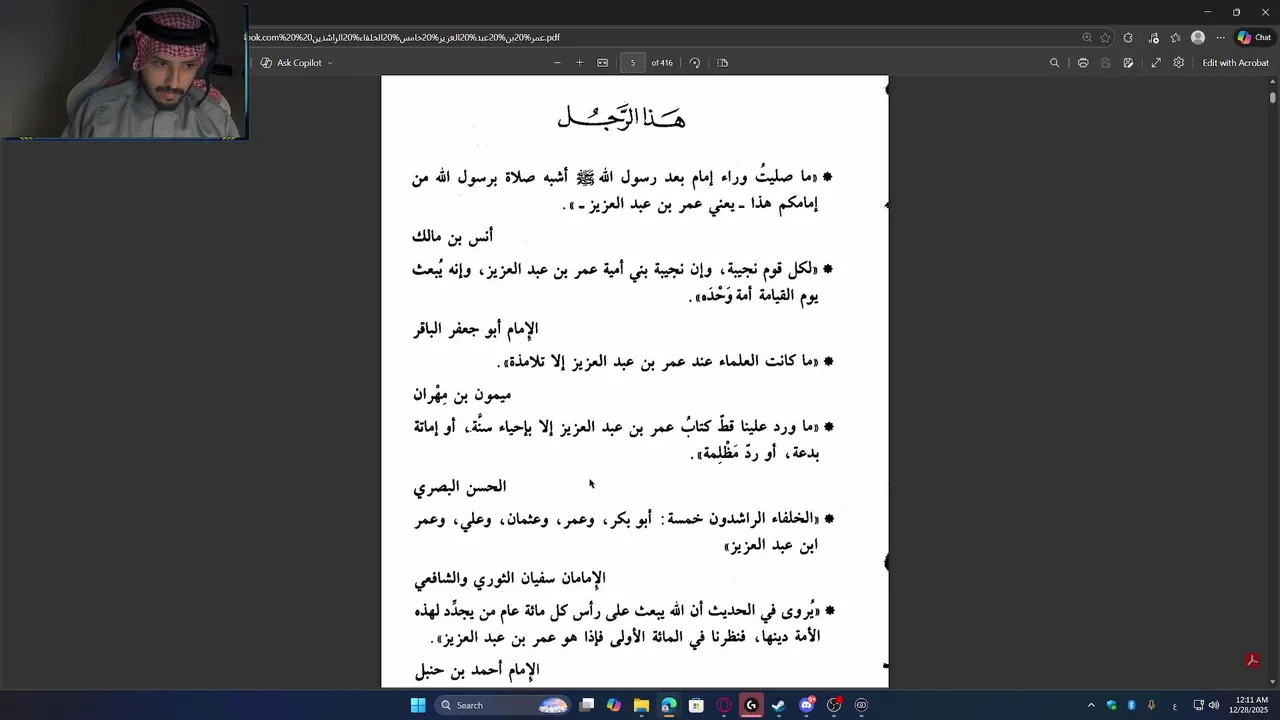Image resolution: width=1280 pixels, height=720 pixels.
Task: Add this page to favorites star
Action: click(1105, 38)
